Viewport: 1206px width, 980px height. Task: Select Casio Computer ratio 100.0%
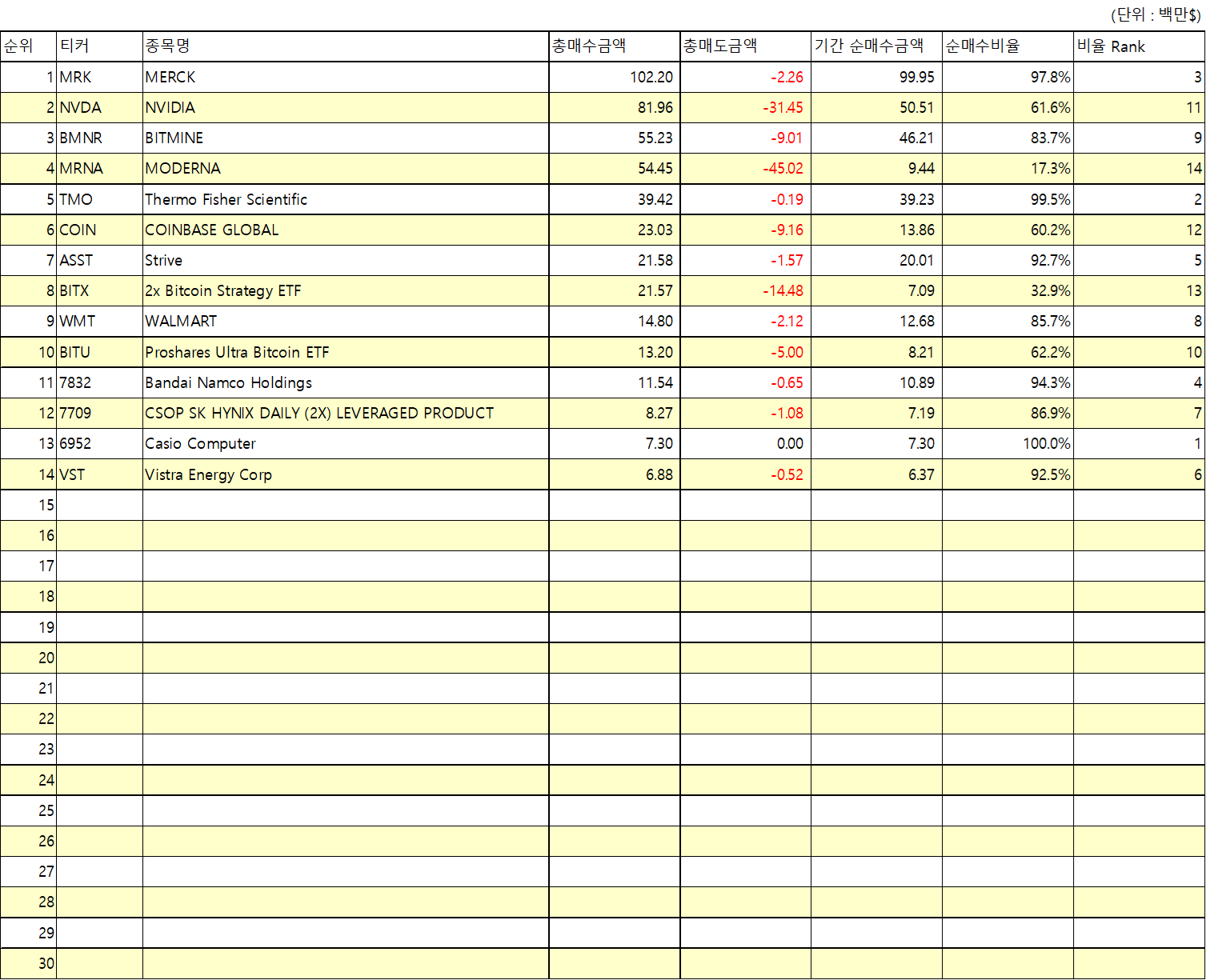tap(1008, 443)
